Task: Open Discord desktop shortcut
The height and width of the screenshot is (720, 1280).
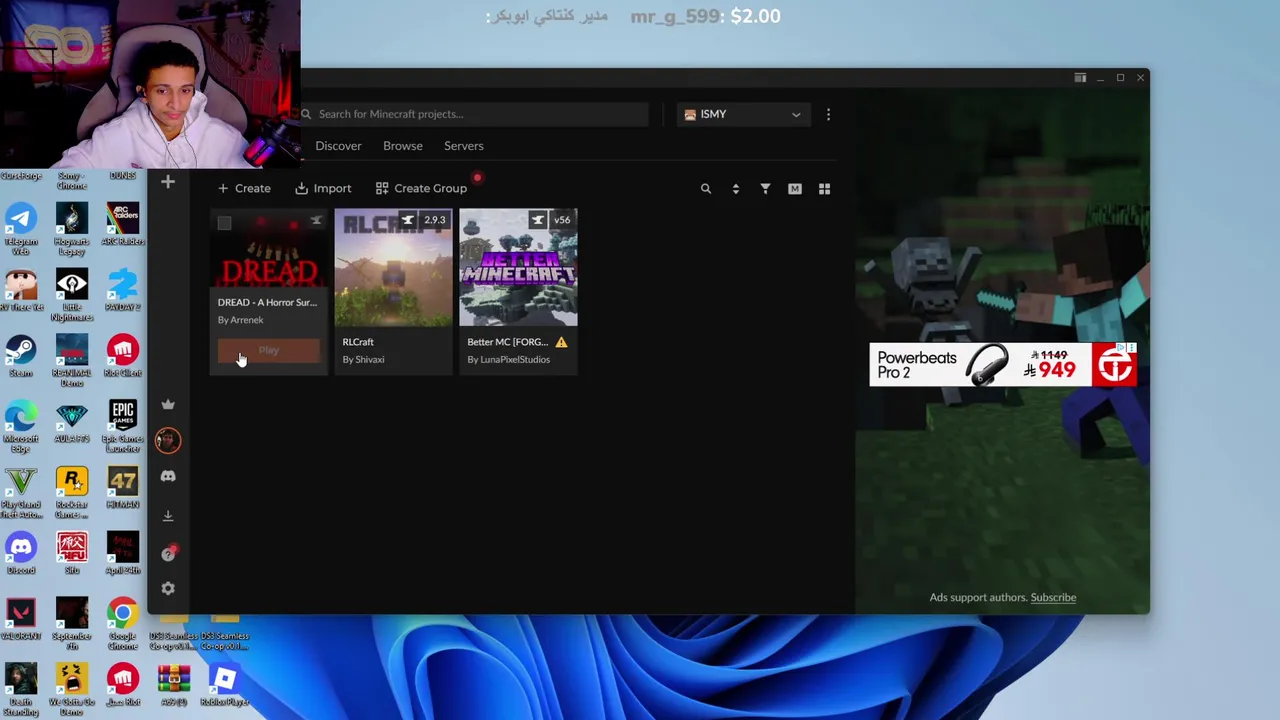Action: pyautogui.click(x=21, y=554)
